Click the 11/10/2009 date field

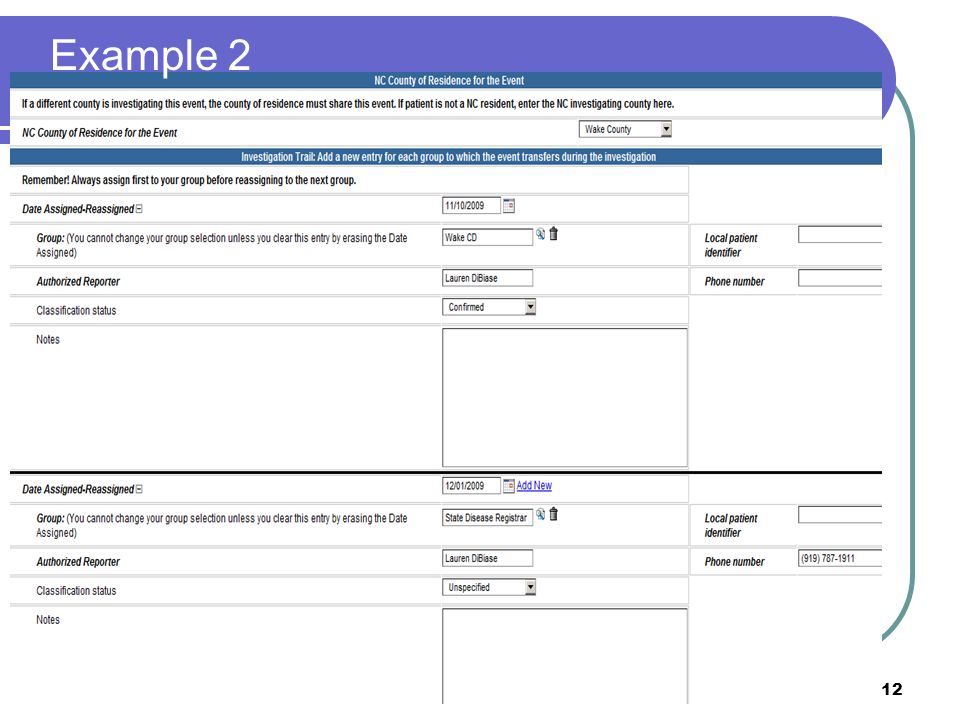tap(471, 206)
